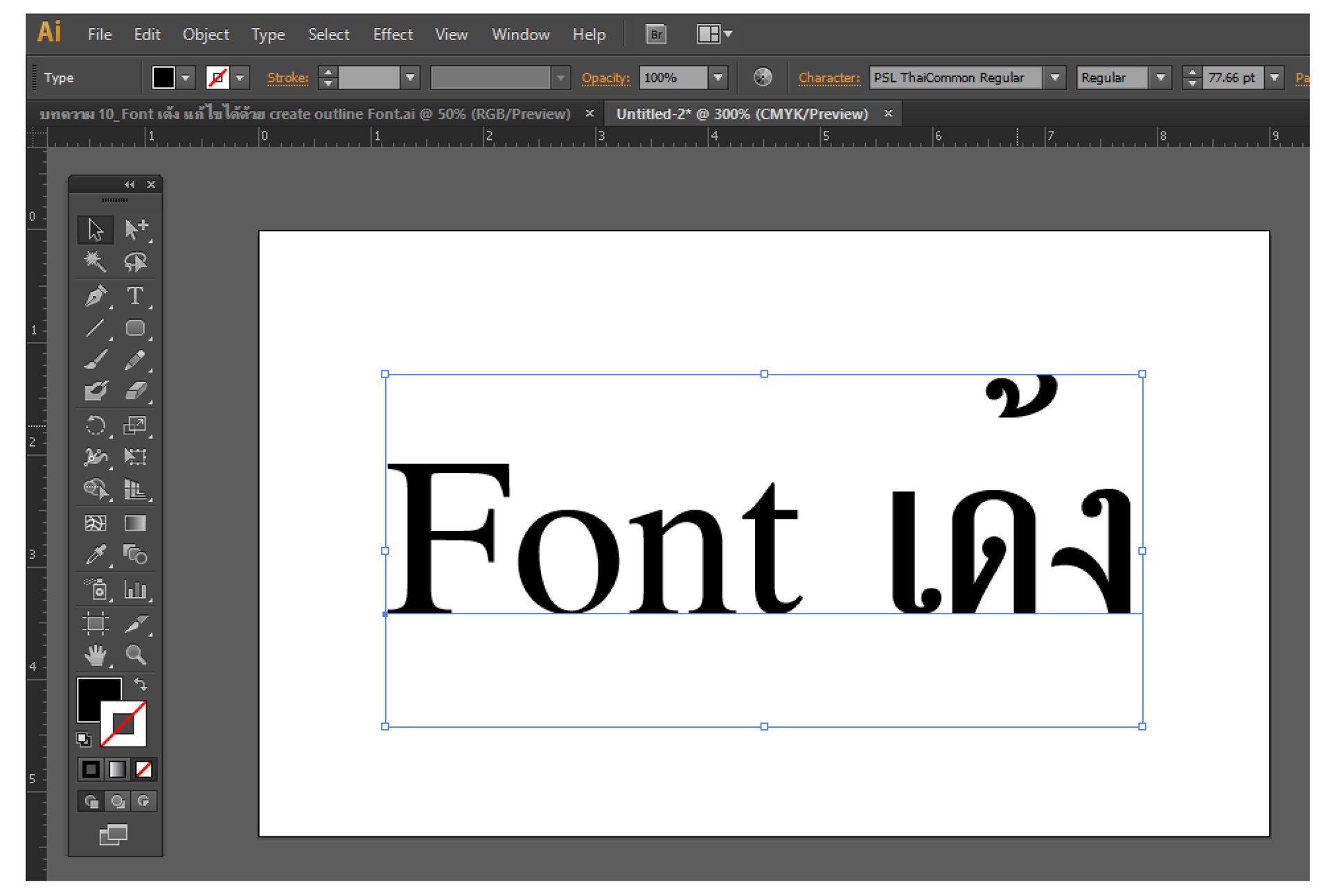
Task: Click the Stroke panel link
Action: (287, 78)
